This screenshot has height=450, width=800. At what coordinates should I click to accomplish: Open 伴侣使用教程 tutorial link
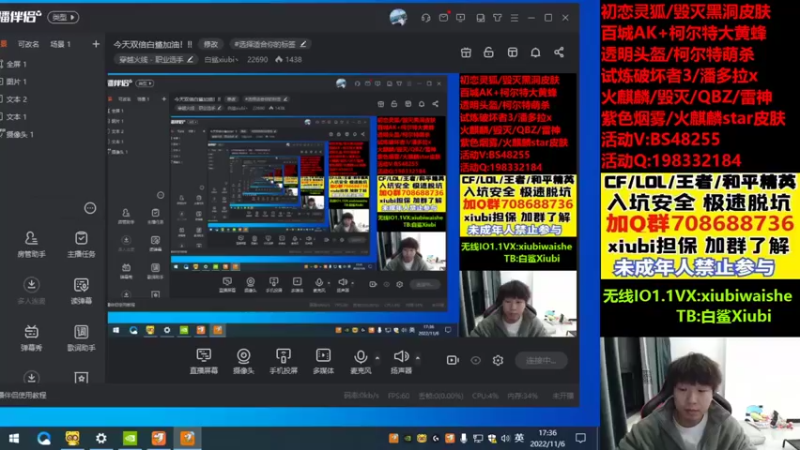coord(23,395)
